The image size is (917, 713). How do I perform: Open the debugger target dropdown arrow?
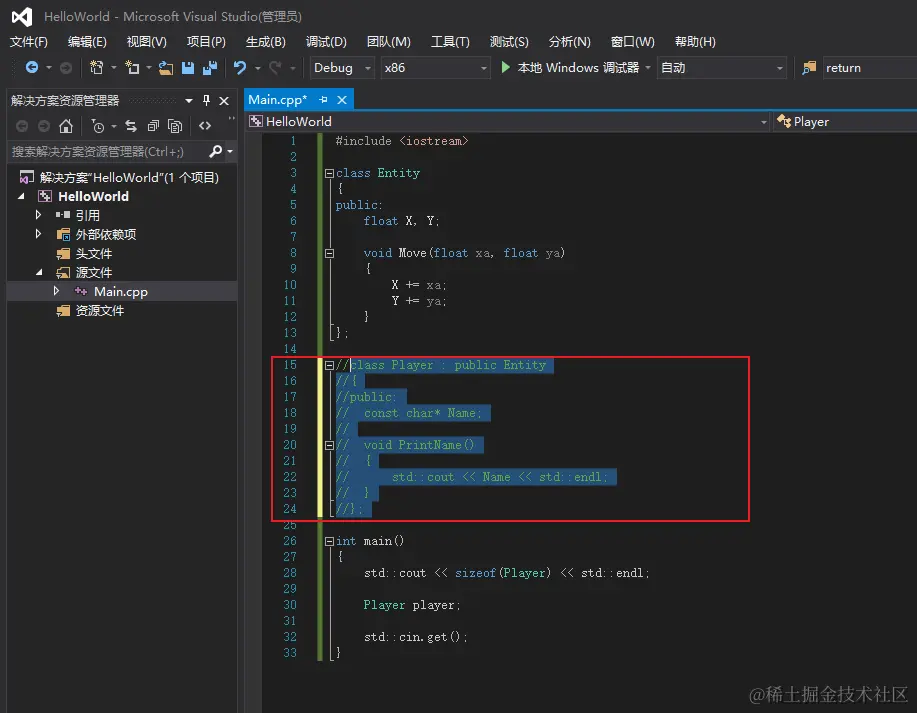coord(648,68)
